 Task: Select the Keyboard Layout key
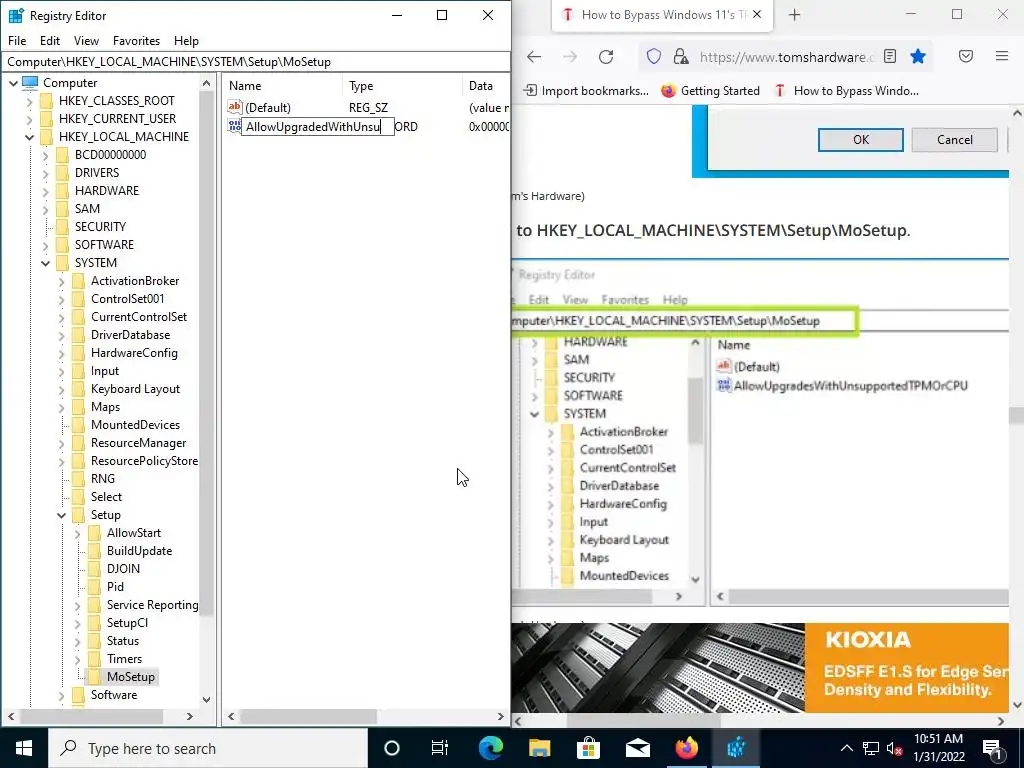(x=135, y=389)
